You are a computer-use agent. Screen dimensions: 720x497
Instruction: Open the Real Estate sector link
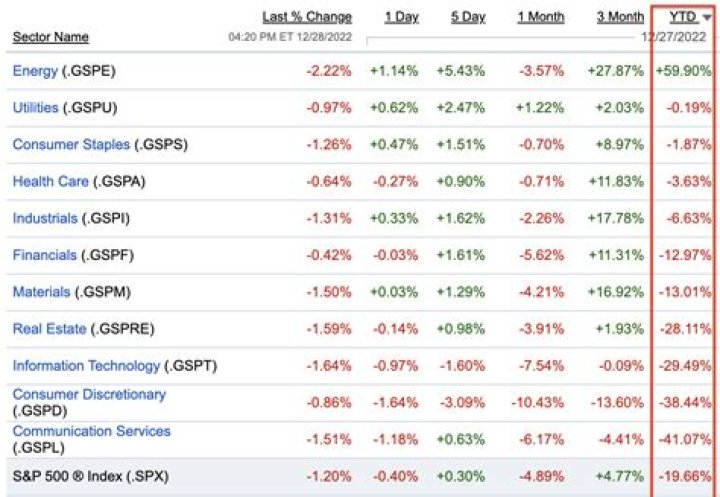[x=49, y=329]
